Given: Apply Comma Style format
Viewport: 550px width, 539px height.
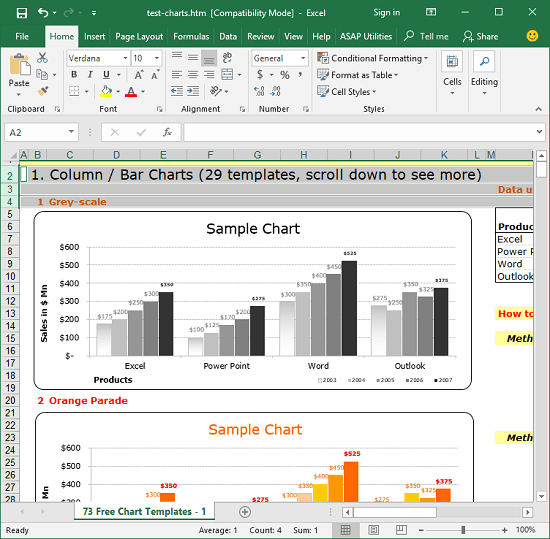Looking at the screenshot, I should point(300,75).
